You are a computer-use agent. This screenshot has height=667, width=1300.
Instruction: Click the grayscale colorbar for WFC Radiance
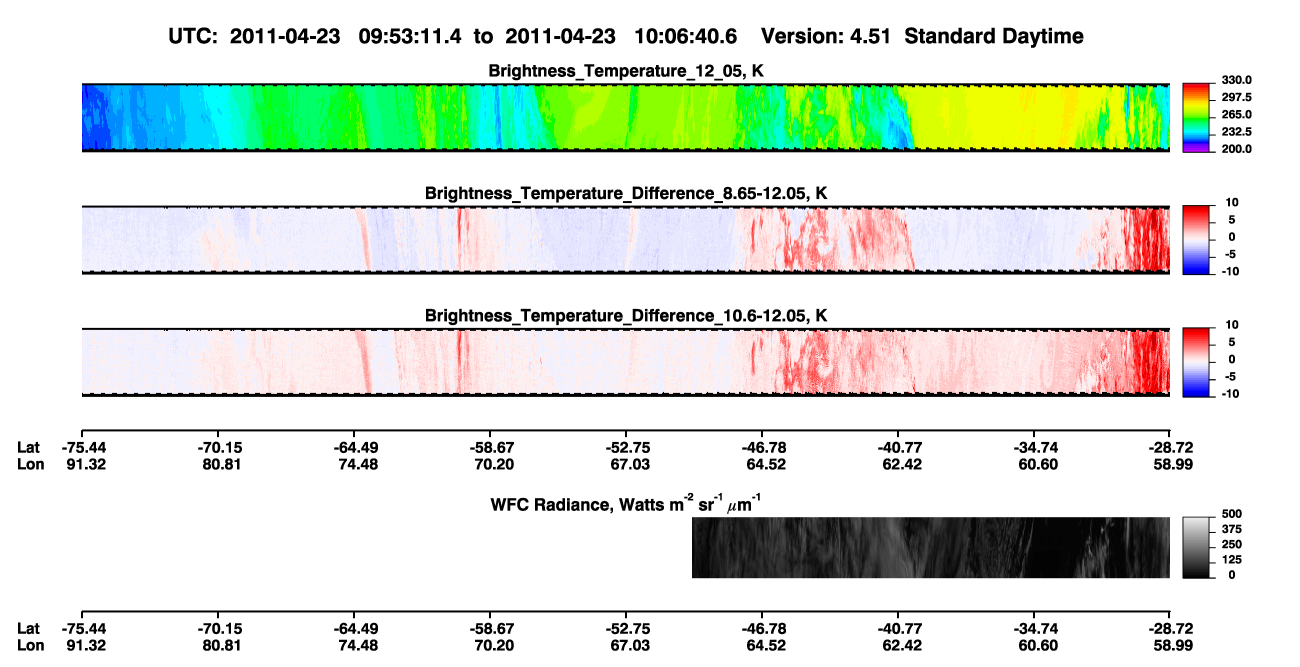point(1196,547)
